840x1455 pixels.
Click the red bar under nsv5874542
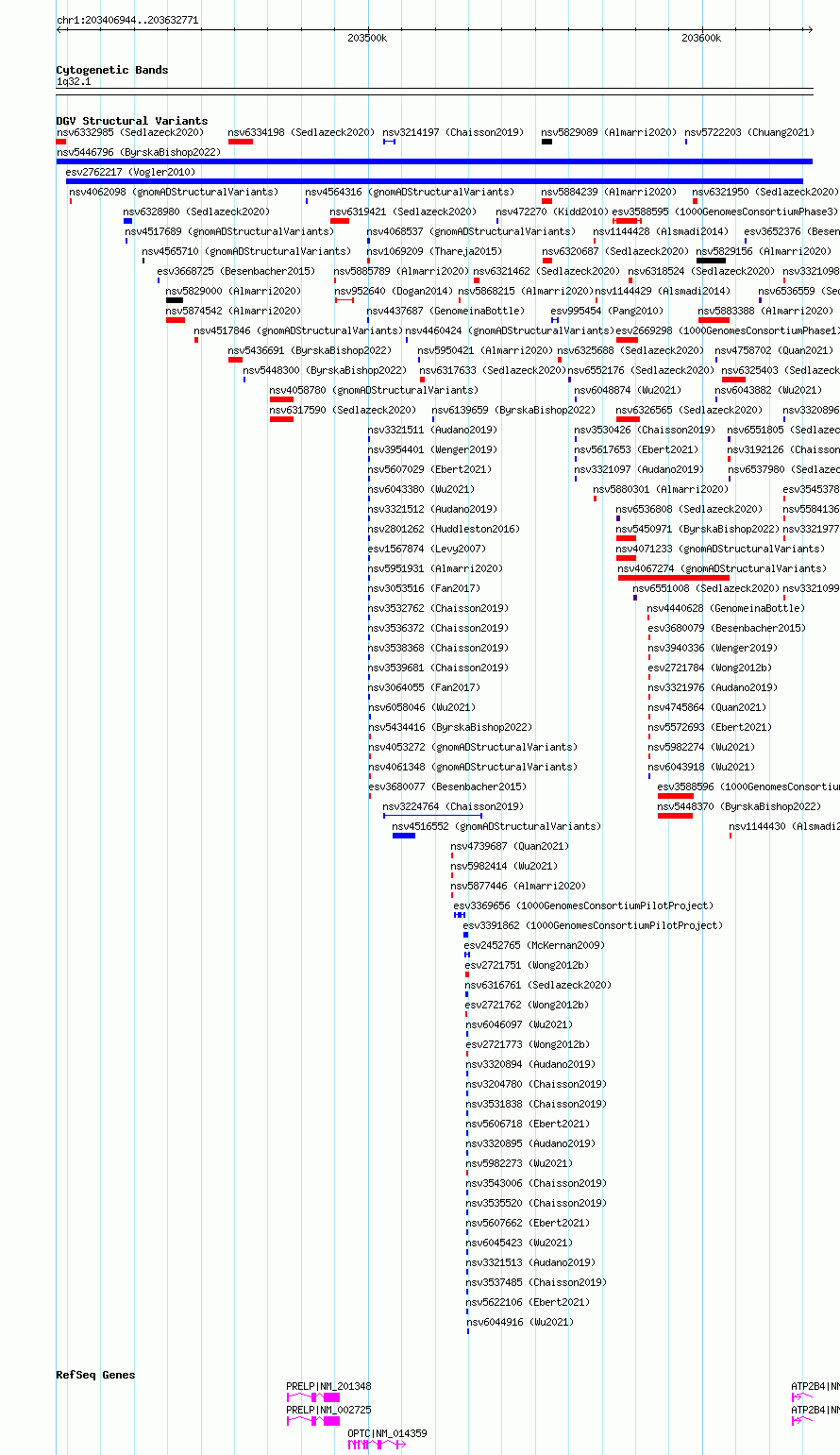[176, 320]
